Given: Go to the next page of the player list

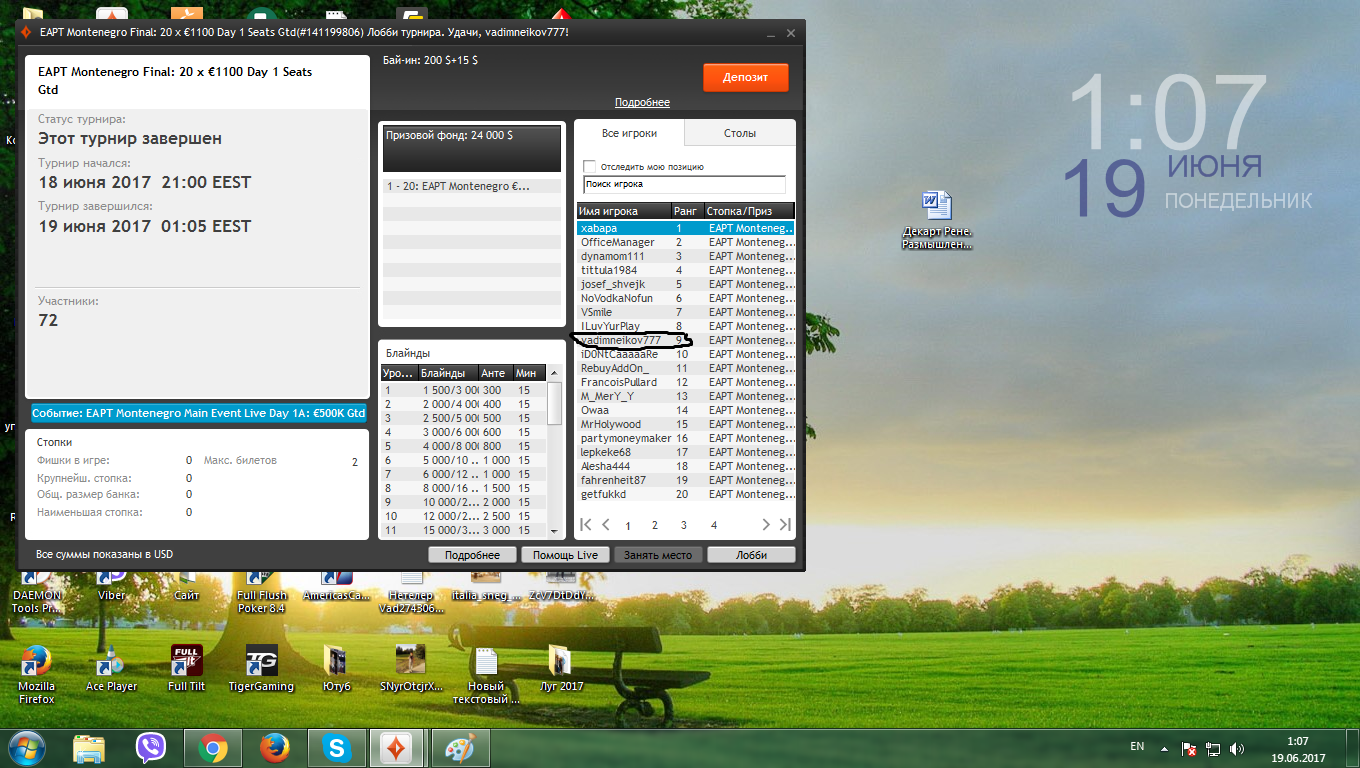Looking at the screenshot, I should tap(766, 524).
